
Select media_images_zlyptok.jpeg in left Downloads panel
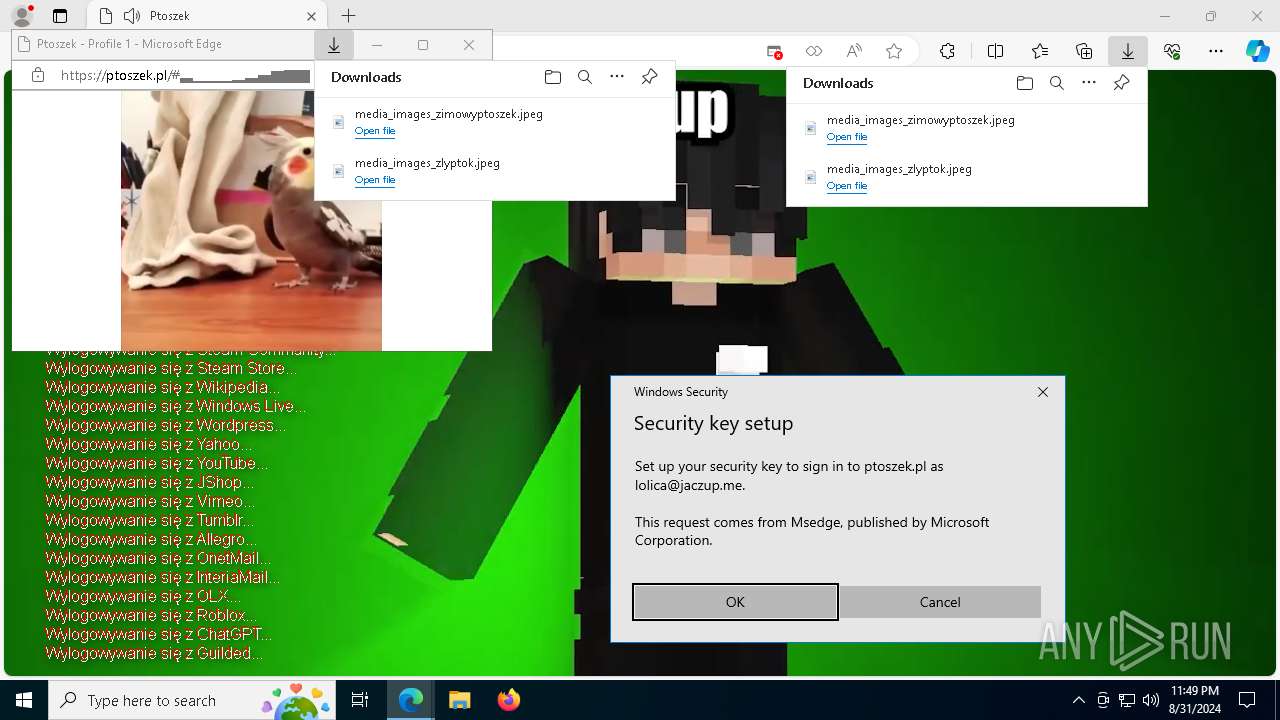coord(427,163)
